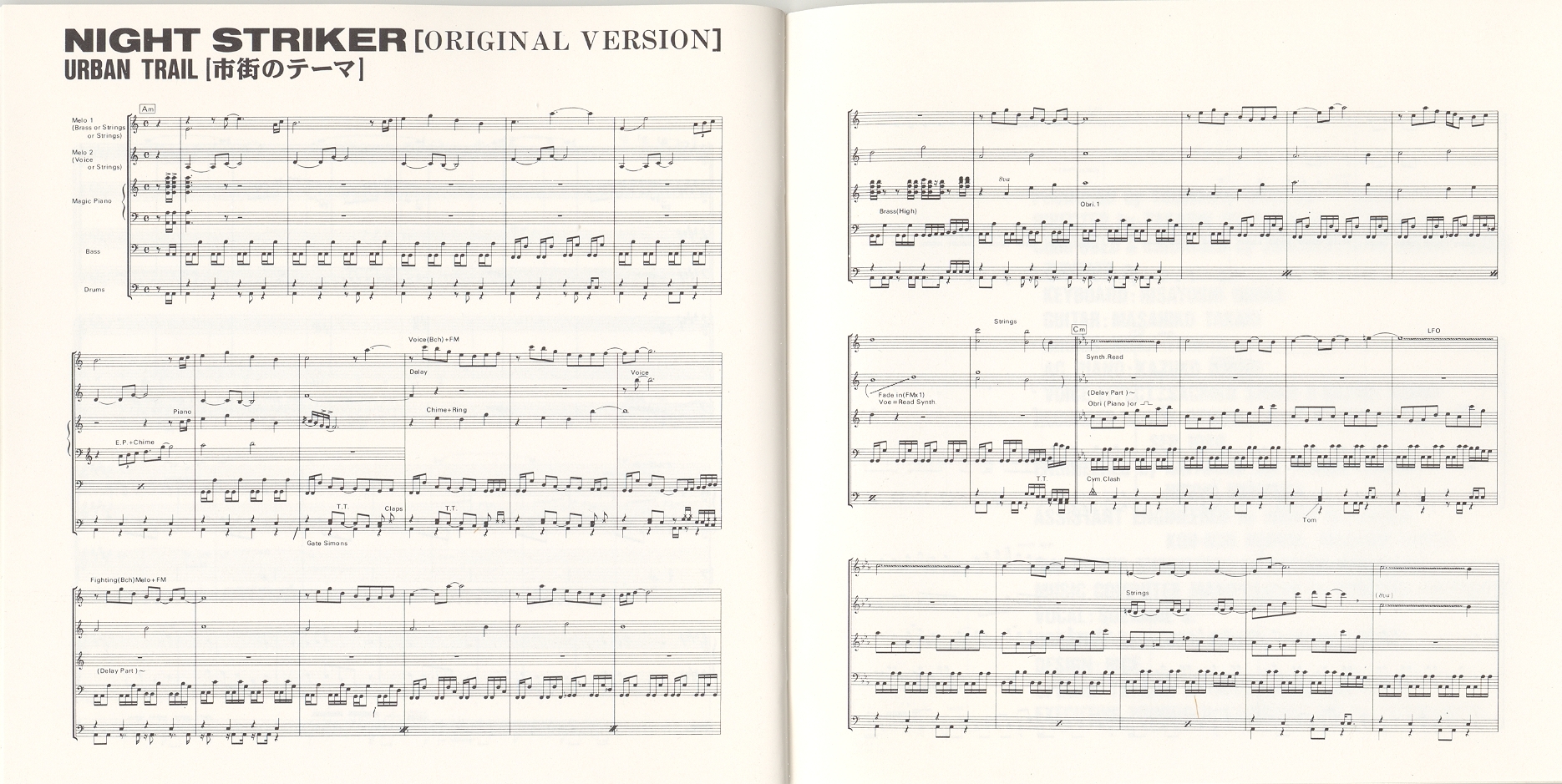Click the Synth Read annotation
Image resolution: width=1562 pixels, height=784 pixels.
pos(1104,357)
